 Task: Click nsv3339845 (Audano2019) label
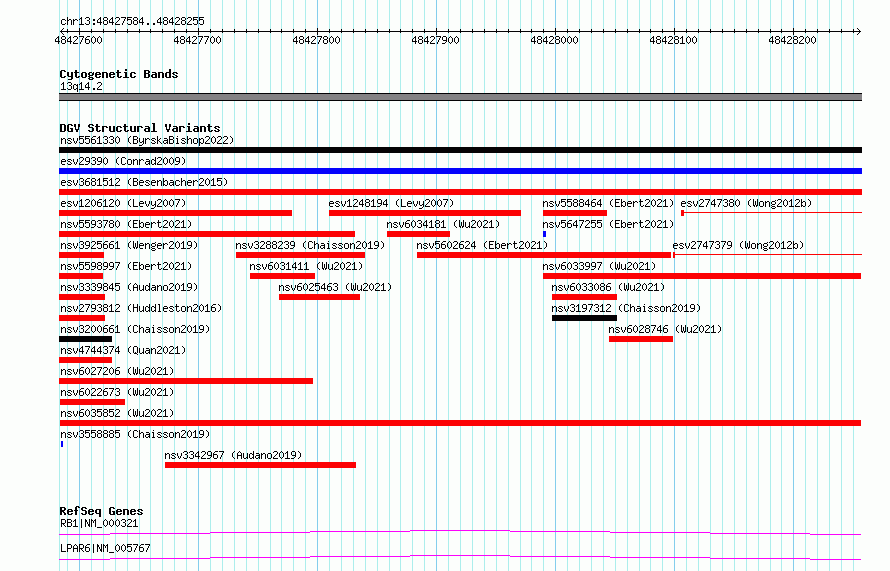[x=129, y=287]
